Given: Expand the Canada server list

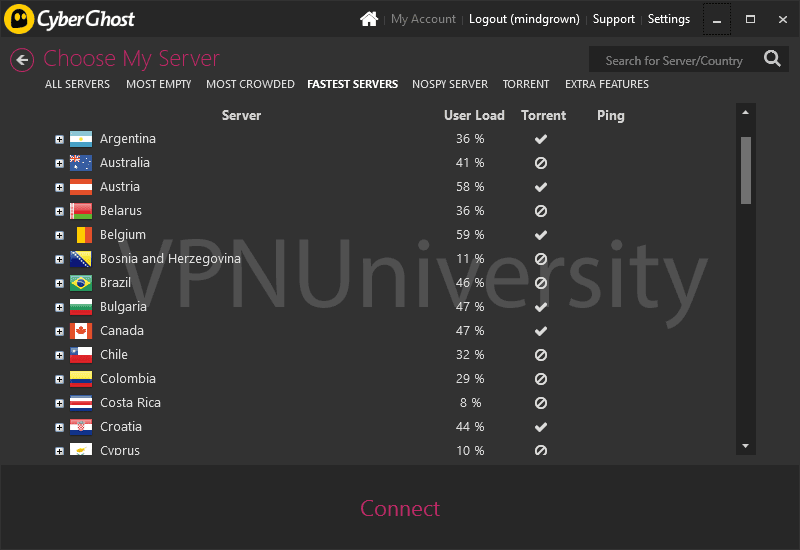Looking at the screenshot, I should (59, 331).
